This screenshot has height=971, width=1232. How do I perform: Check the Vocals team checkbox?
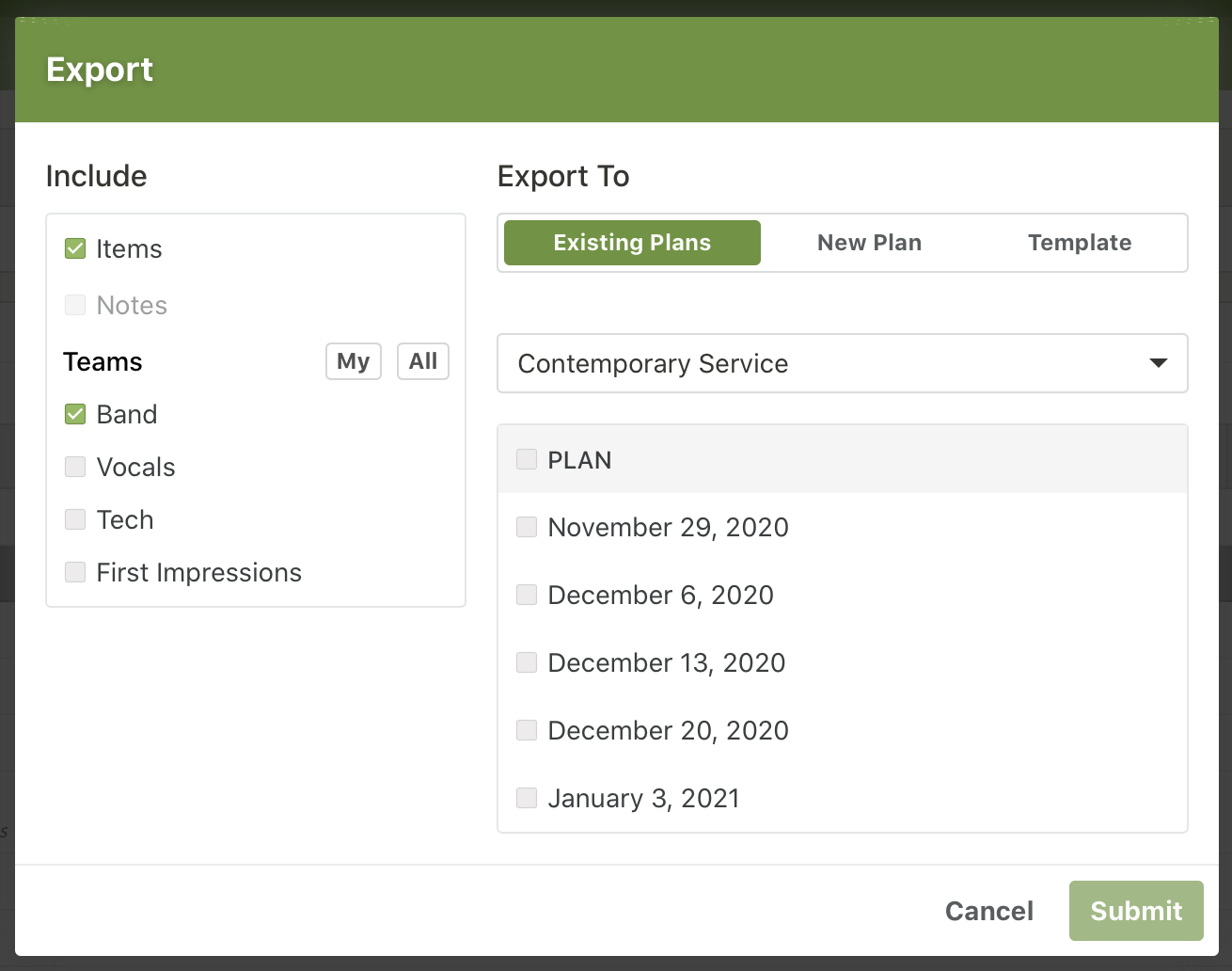[x=75, y=468]
